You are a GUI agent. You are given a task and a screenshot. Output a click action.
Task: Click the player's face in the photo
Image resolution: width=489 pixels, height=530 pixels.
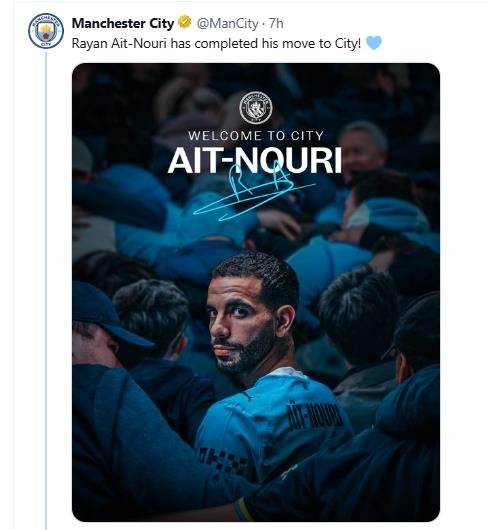[242, 324]
